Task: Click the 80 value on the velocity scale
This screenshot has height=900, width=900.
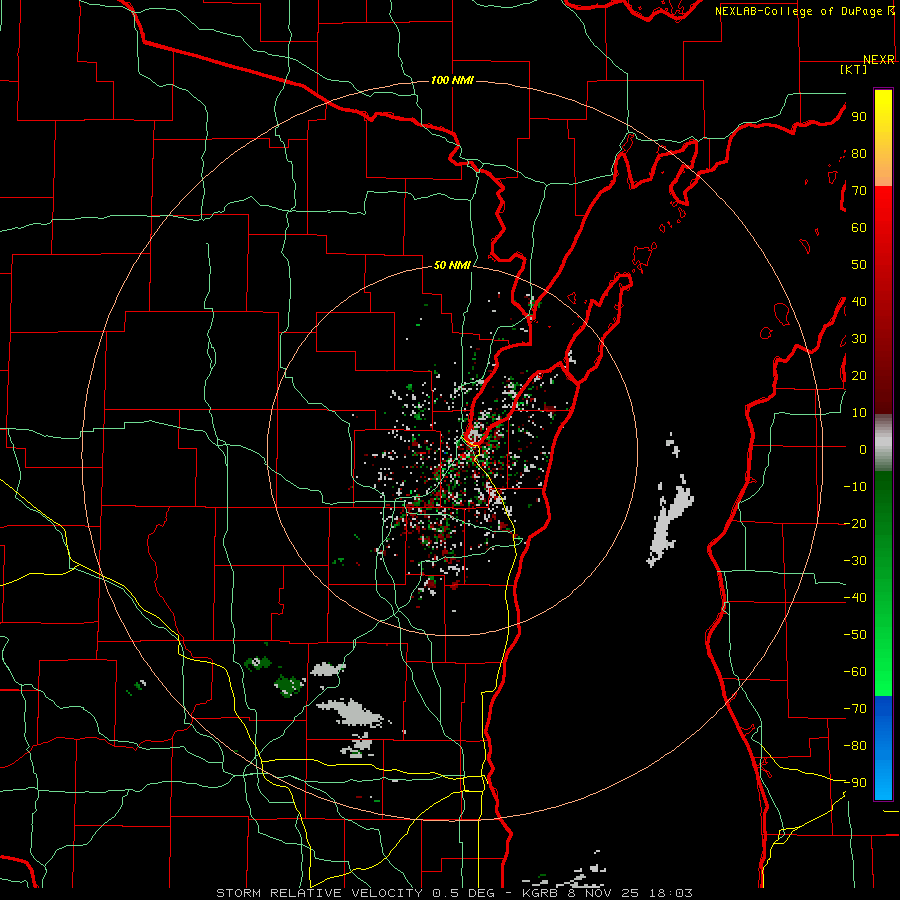Action: click(x=859, y=153)
